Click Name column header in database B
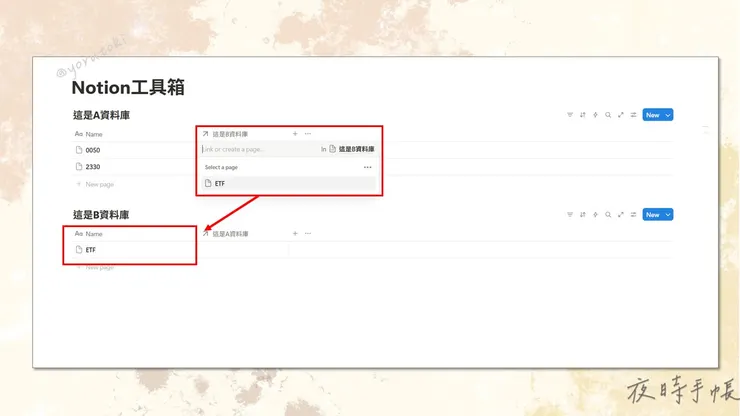Screen dimensions: 740x416 pos(89,234)
